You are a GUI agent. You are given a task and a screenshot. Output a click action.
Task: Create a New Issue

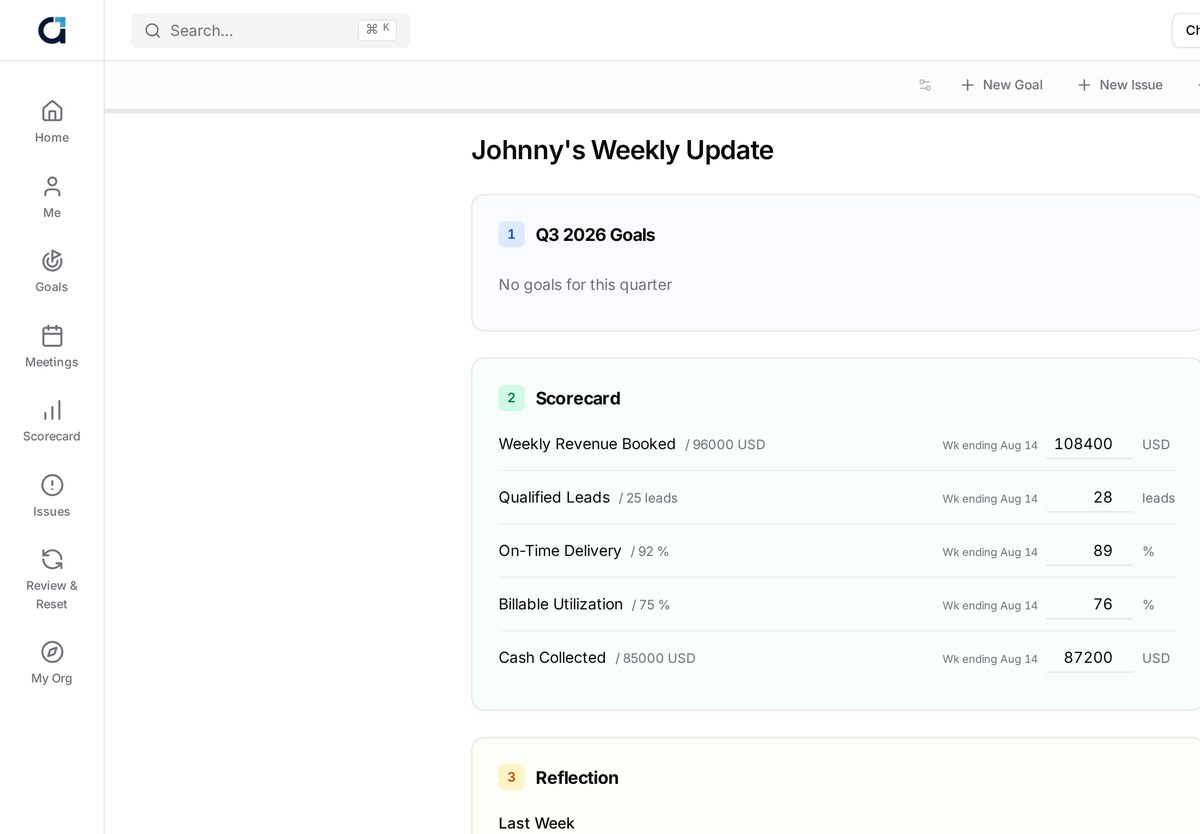click(x=1120, y=85)
